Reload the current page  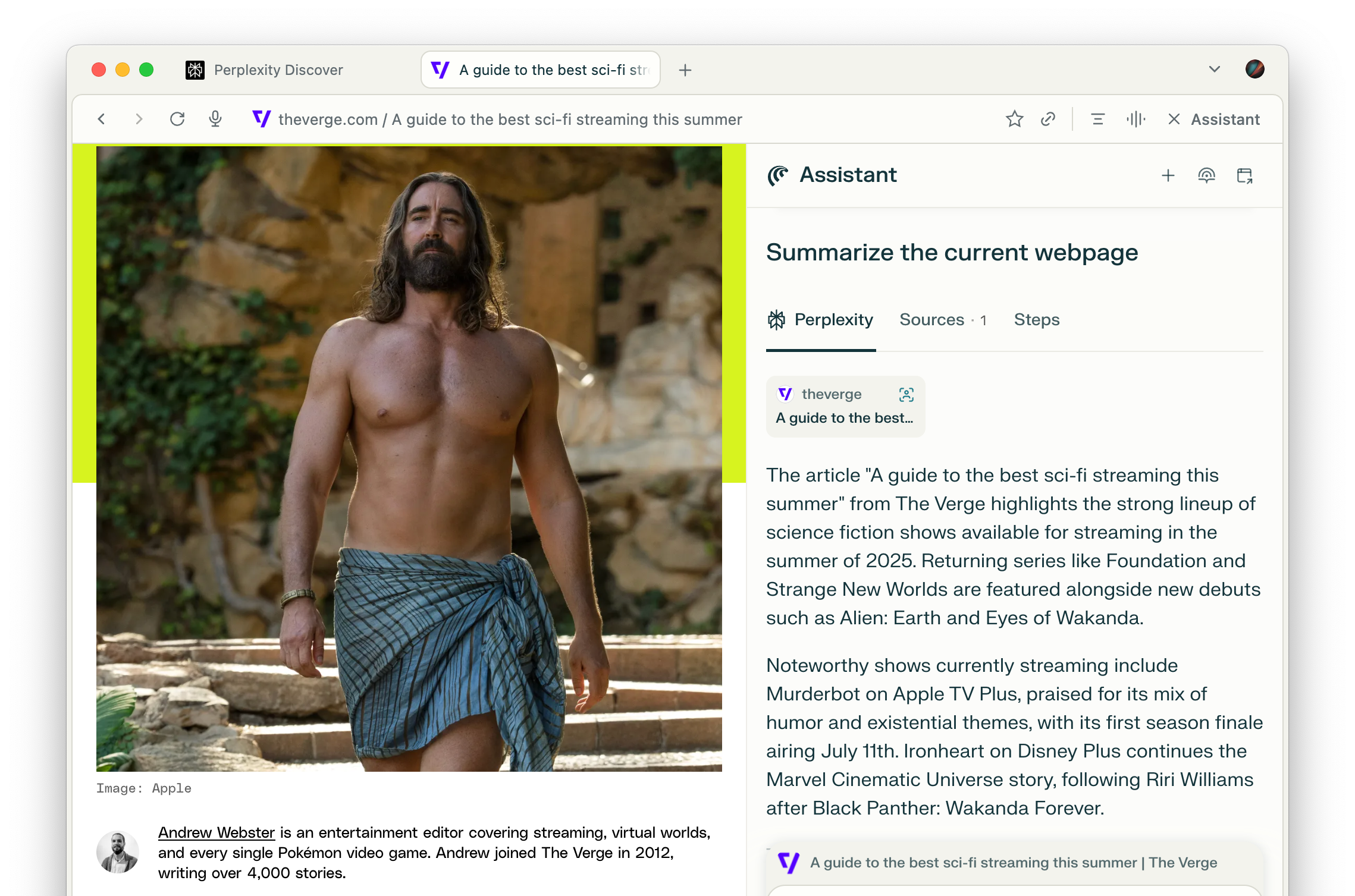[177, 119]
